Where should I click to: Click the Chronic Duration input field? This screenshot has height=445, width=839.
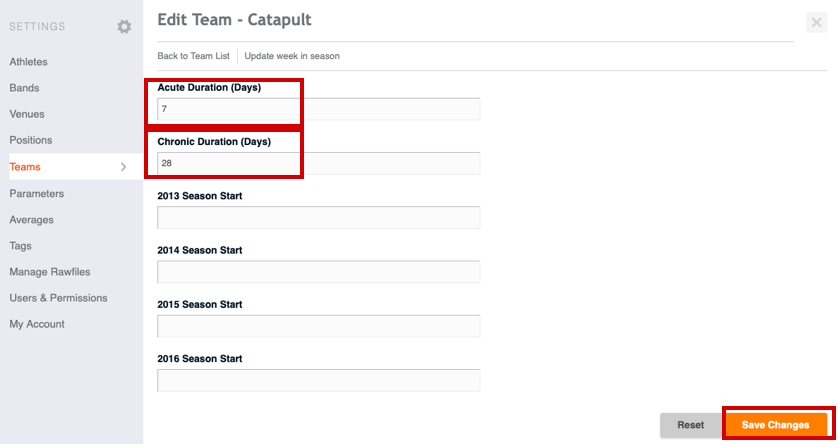pos(318,163)
